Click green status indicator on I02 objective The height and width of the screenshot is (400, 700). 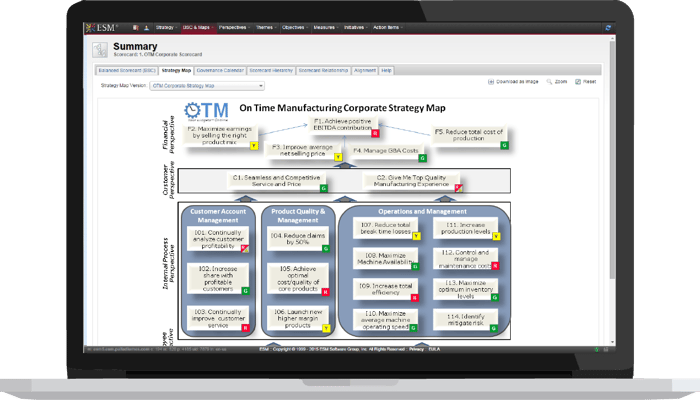[245, 291]
